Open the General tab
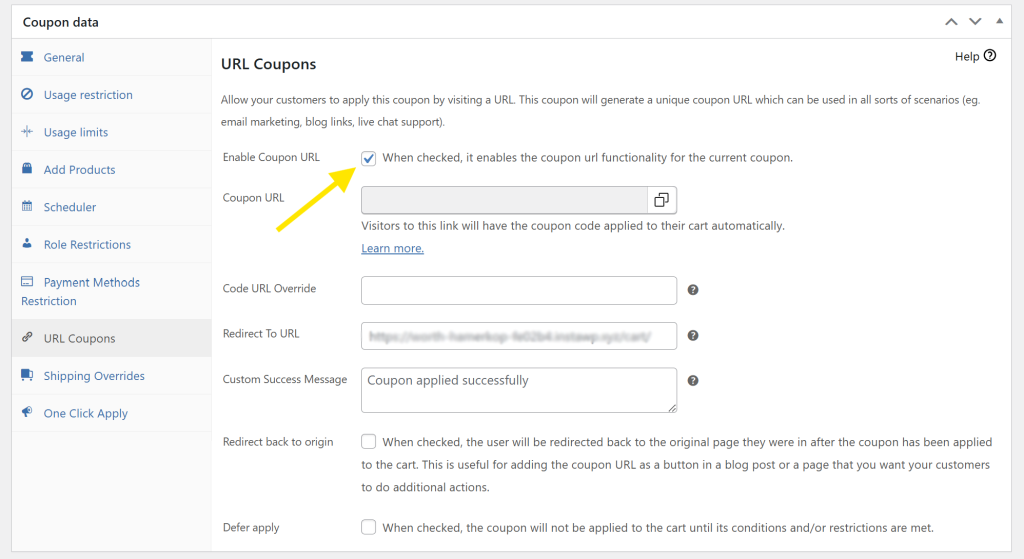 coord(112,57)
